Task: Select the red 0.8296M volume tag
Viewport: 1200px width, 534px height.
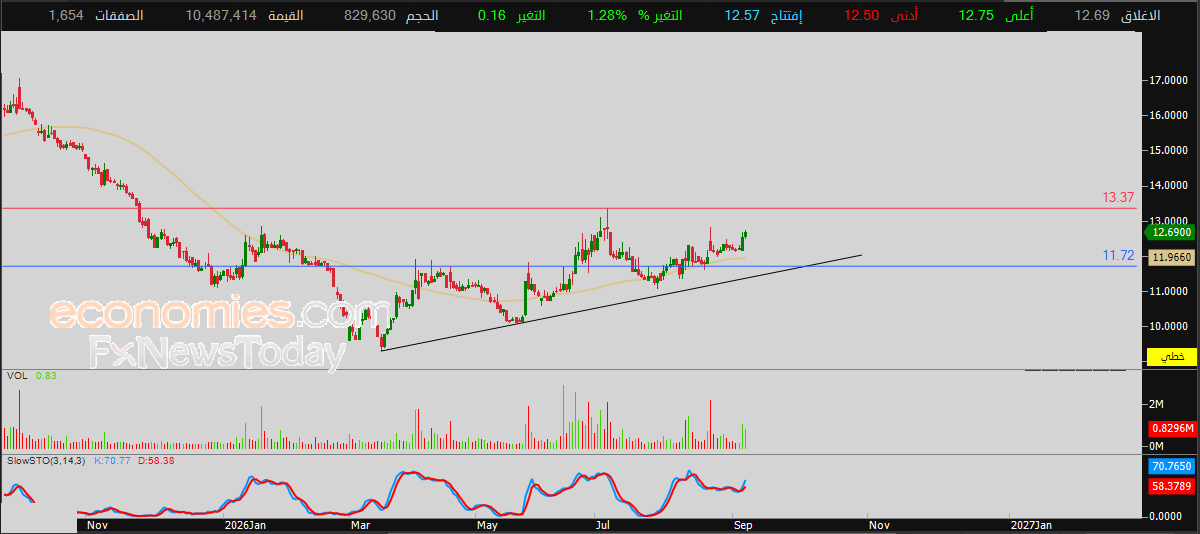Action: [1171, 428]
